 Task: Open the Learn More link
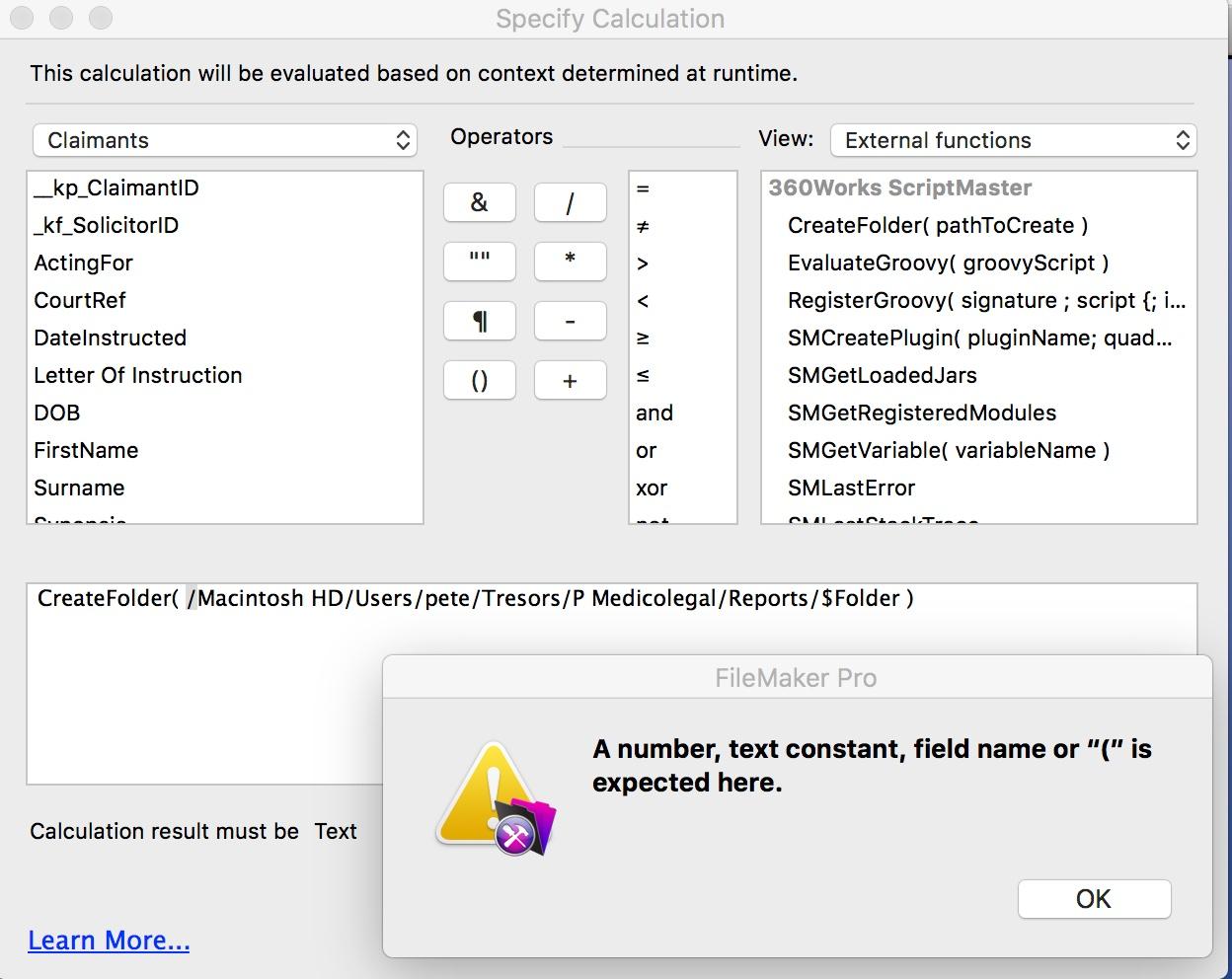pos(109,941)
